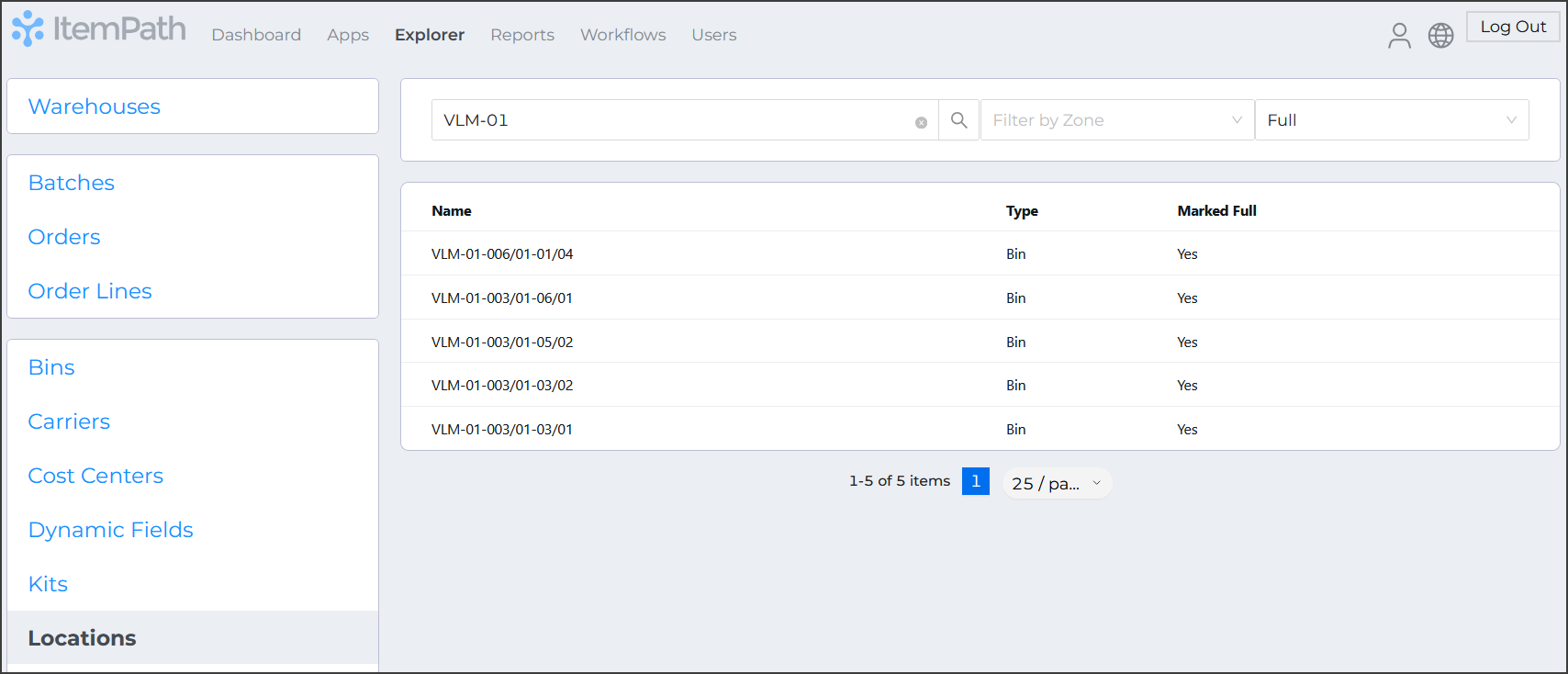
Task: Go to Dashboard in top navigation
Action: tap(256, 35)
